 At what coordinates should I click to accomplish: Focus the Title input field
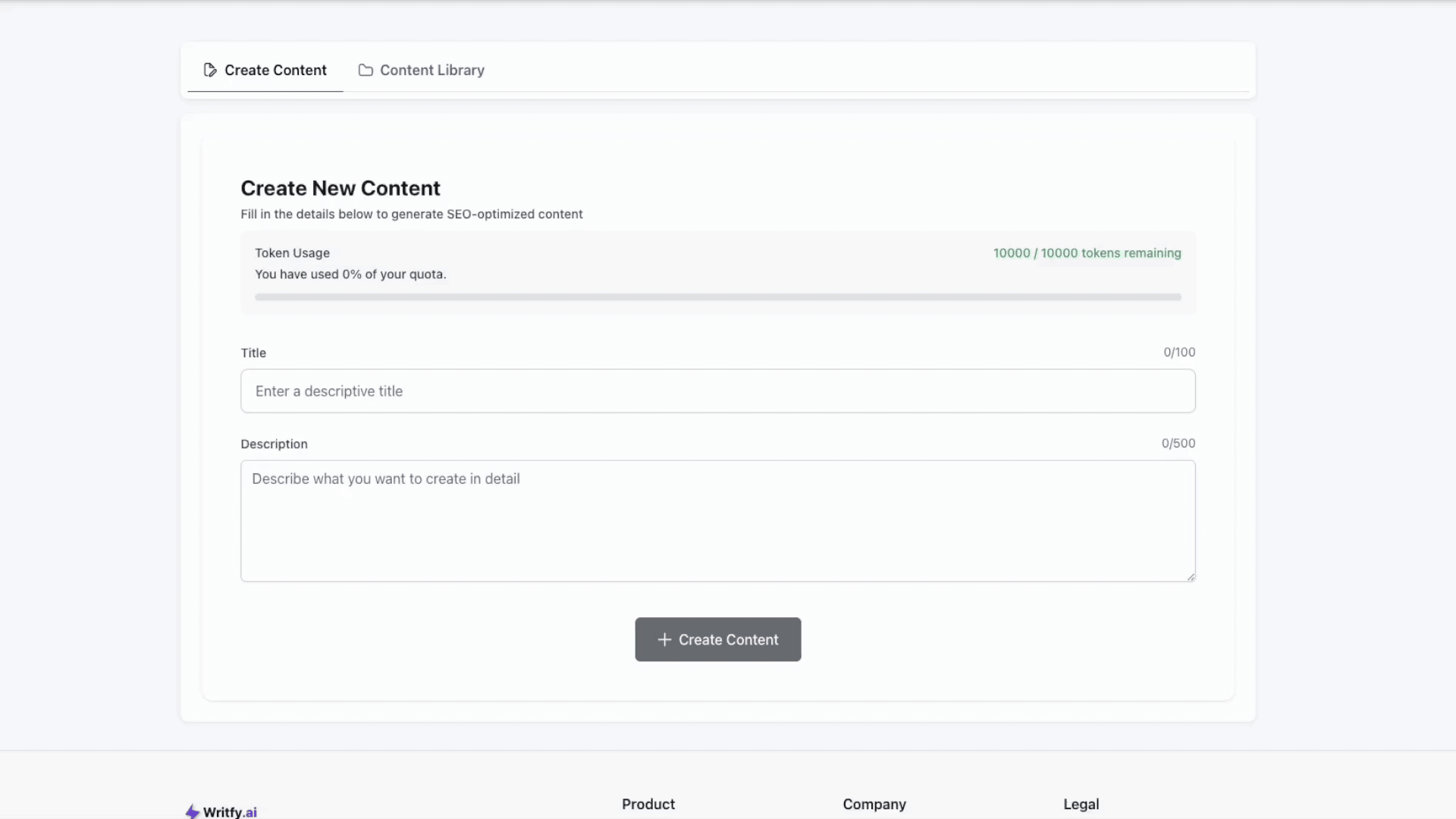[x=717, y=391]
